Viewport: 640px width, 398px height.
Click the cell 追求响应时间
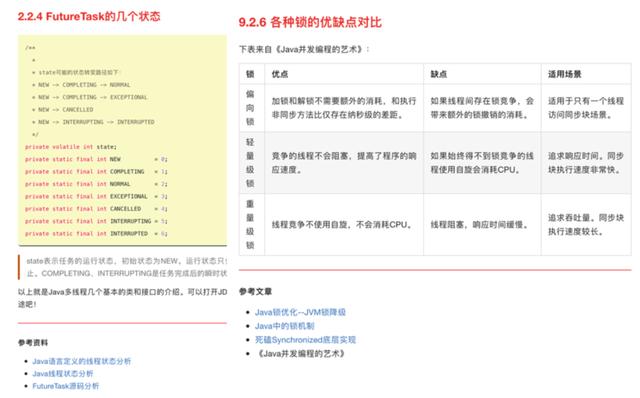(x=586, y=163)
